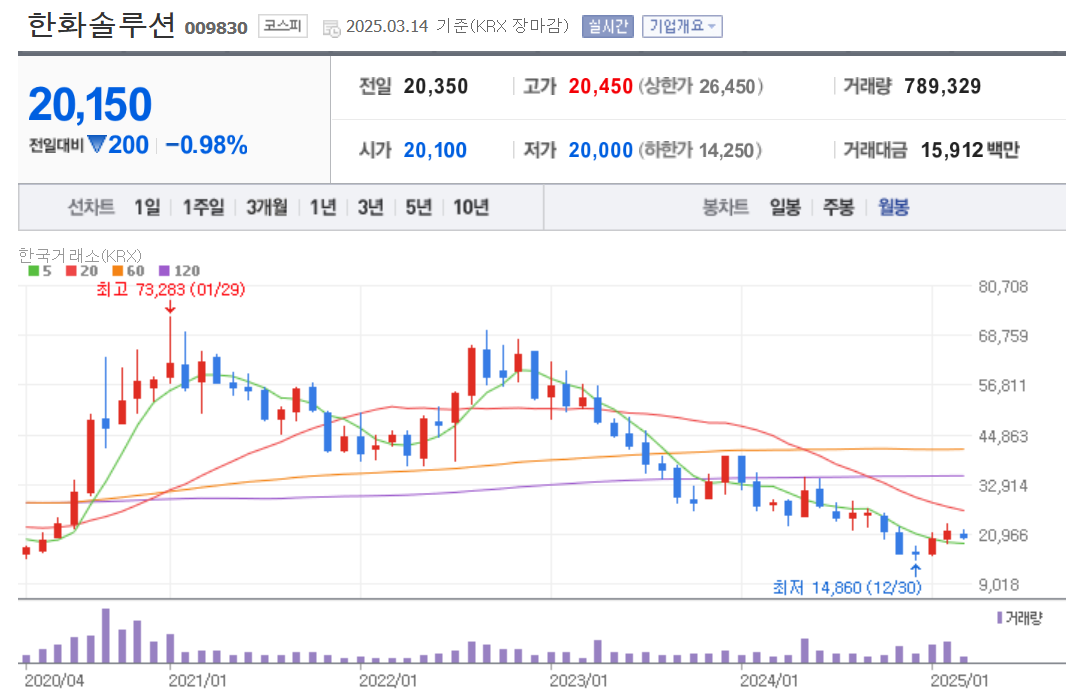Click the 거래대금 value 15,912 백만

970,150
